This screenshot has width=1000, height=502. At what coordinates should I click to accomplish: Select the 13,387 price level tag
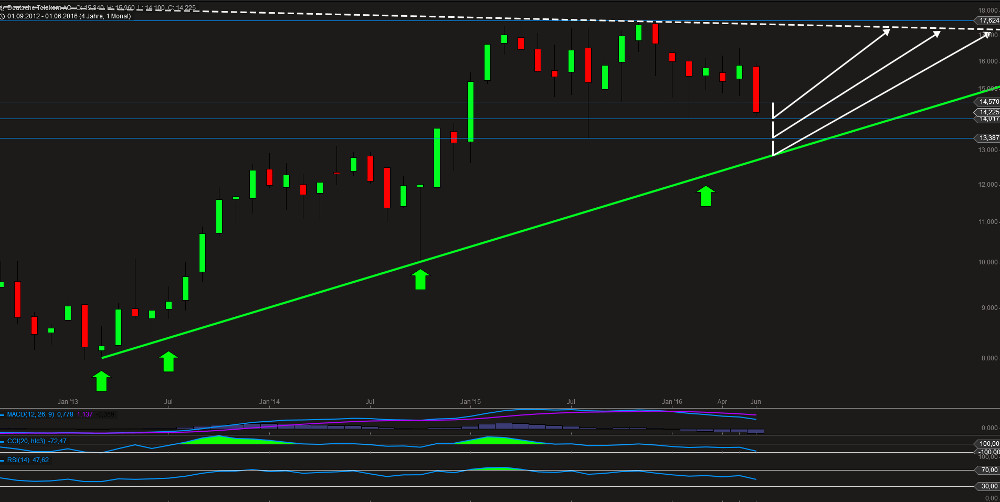pos(989,138)
